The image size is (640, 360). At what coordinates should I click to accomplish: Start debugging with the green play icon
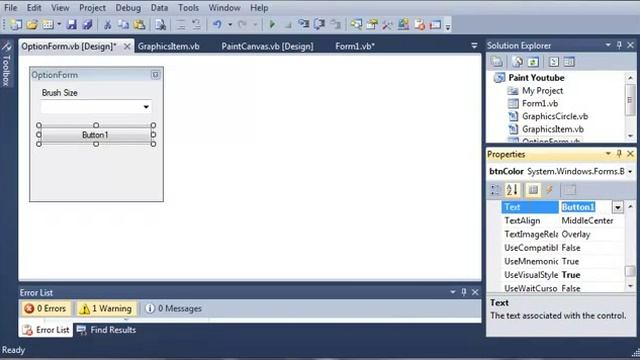[x=272, y=24]
